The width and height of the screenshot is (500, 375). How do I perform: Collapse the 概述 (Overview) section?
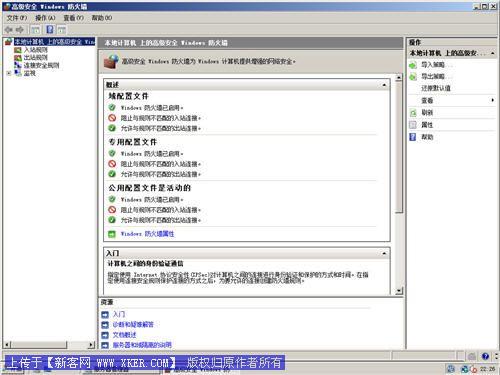click(384, 85)
